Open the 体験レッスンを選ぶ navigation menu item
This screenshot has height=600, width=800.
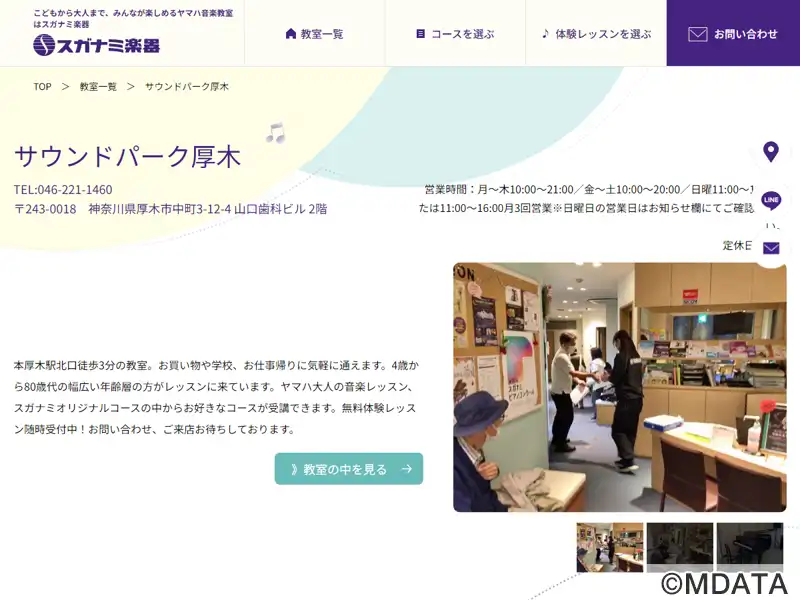coord(596,34)
